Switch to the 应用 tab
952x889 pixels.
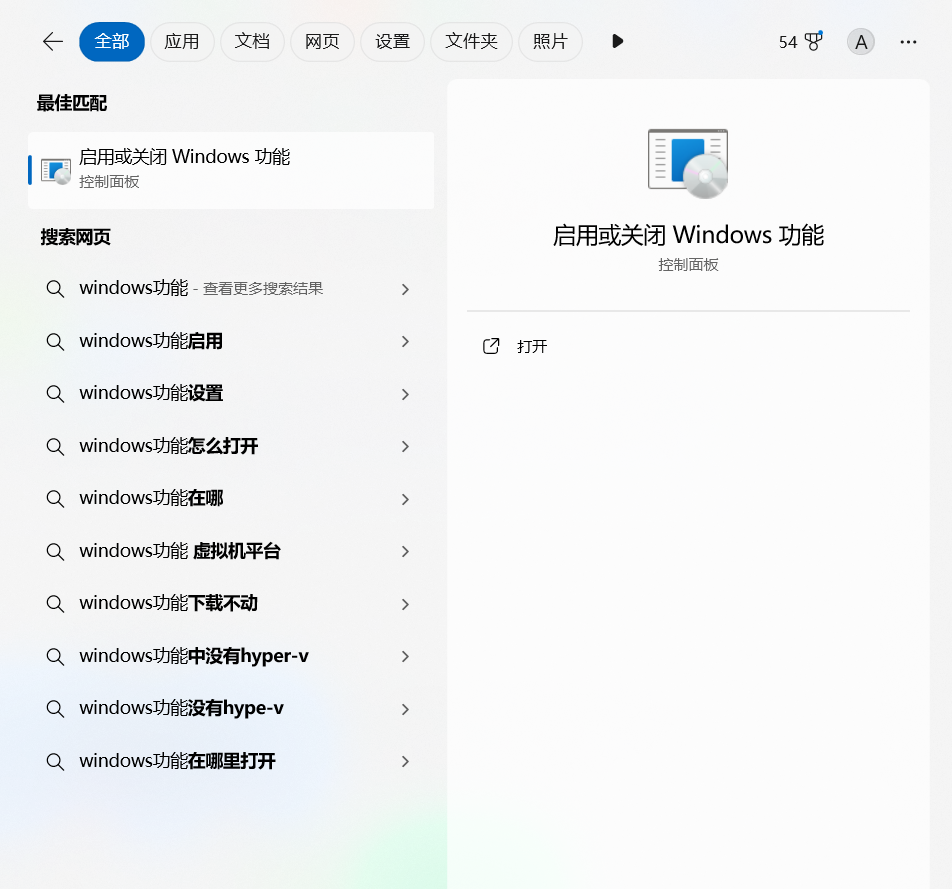(182, 41)
